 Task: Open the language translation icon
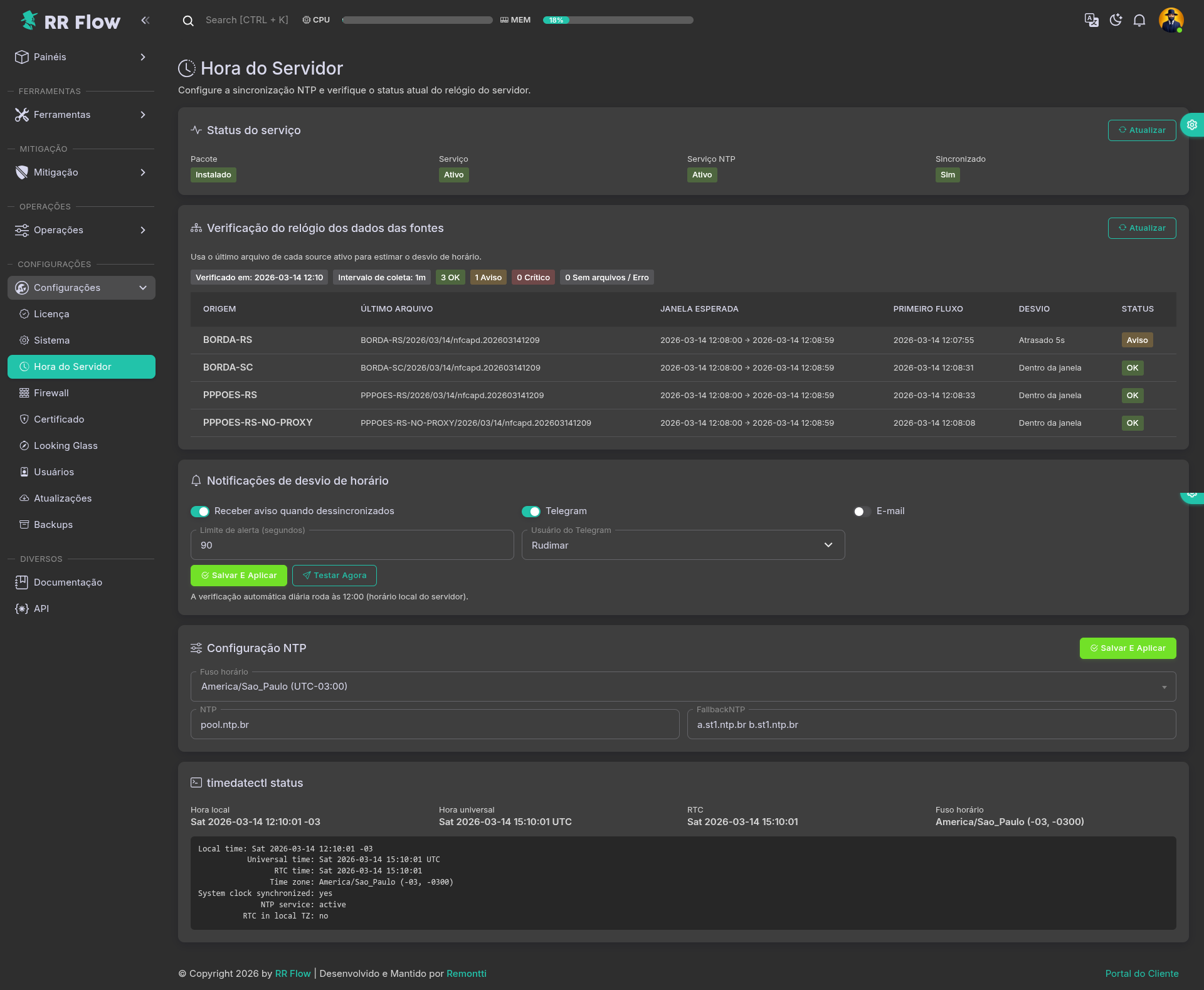coord(1091,20)
